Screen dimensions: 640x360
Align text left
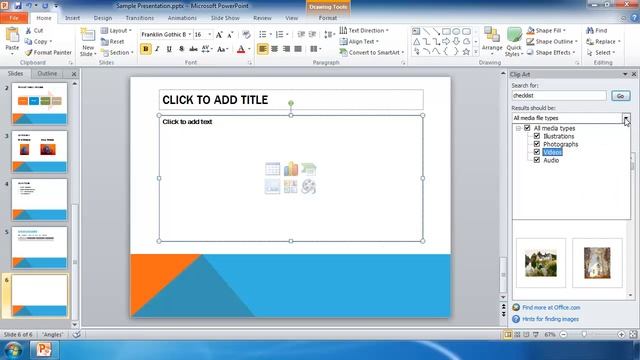(263, 49)
